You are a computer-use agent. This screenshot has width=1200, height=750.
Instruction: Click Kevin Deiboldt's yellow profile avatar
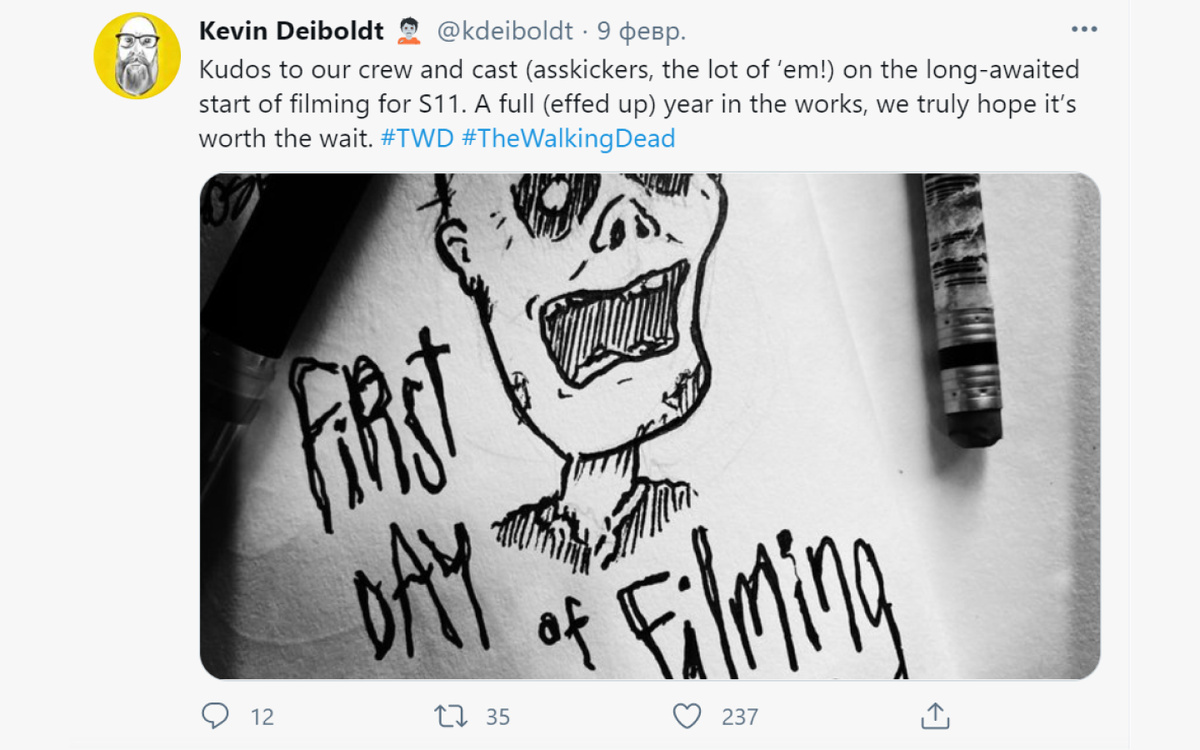(x=137, y=56)
